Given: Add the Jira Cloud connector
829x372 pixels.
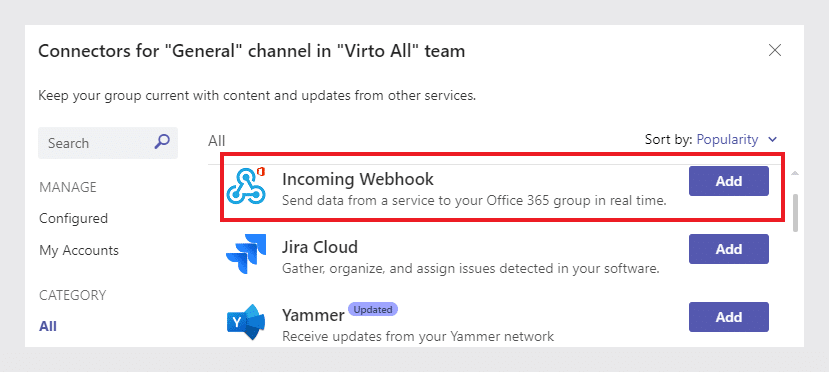Looking at the screenshot, I should (x=729, y=249).
